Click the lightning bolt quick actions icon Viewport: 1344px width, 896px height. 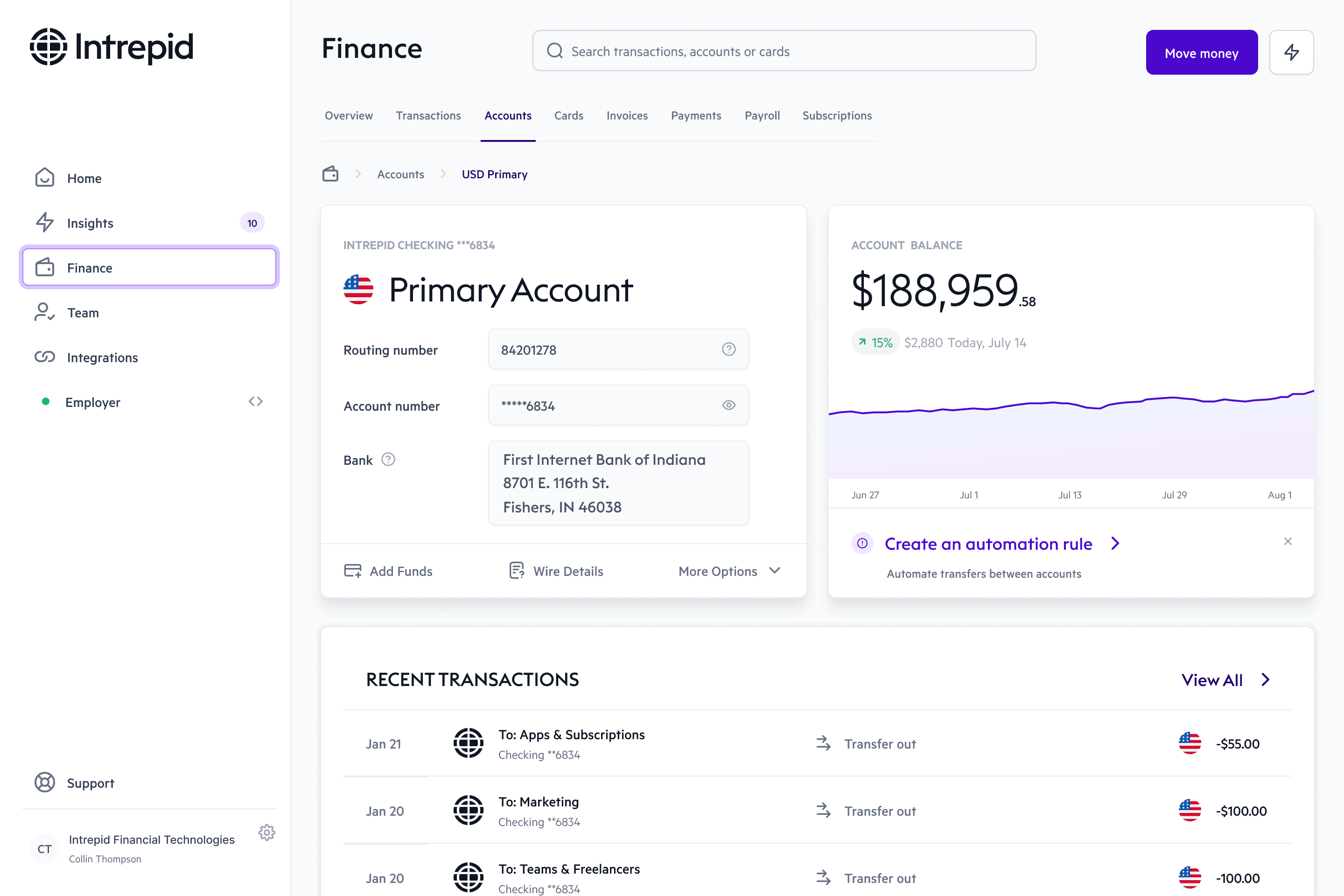[x=1291, y=52]
